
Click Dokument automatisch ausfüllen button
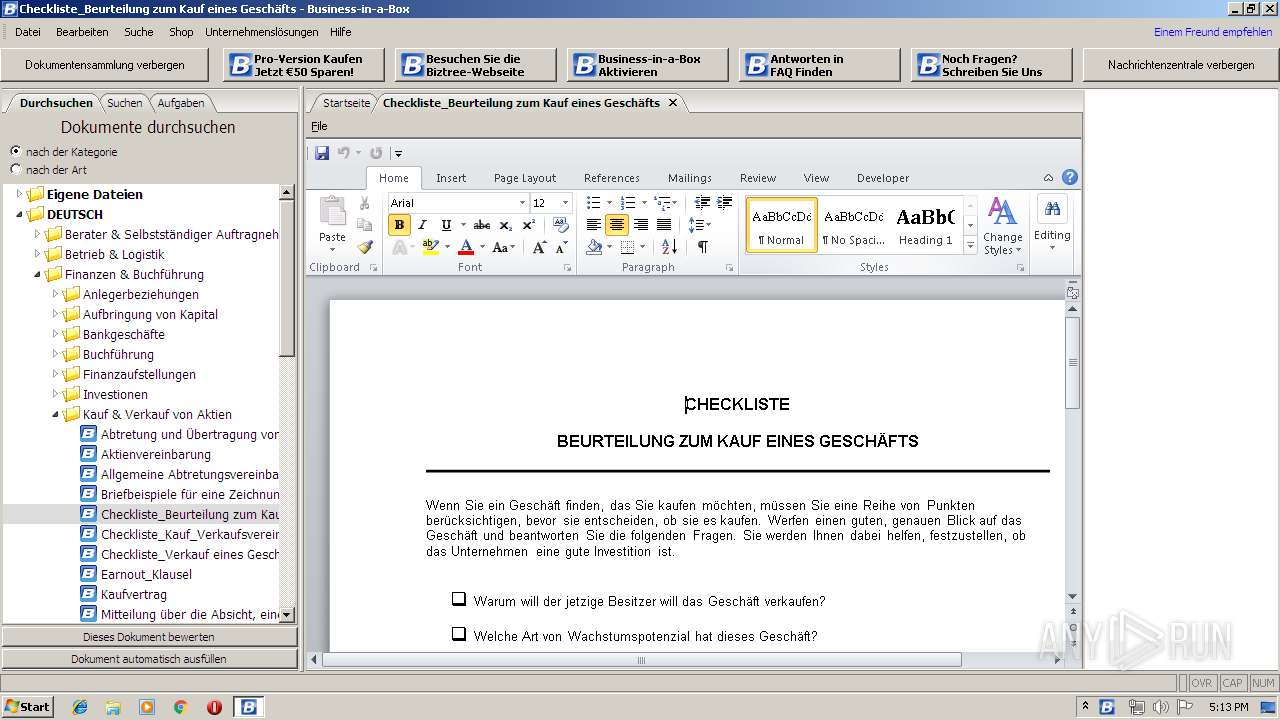point(149,659)
